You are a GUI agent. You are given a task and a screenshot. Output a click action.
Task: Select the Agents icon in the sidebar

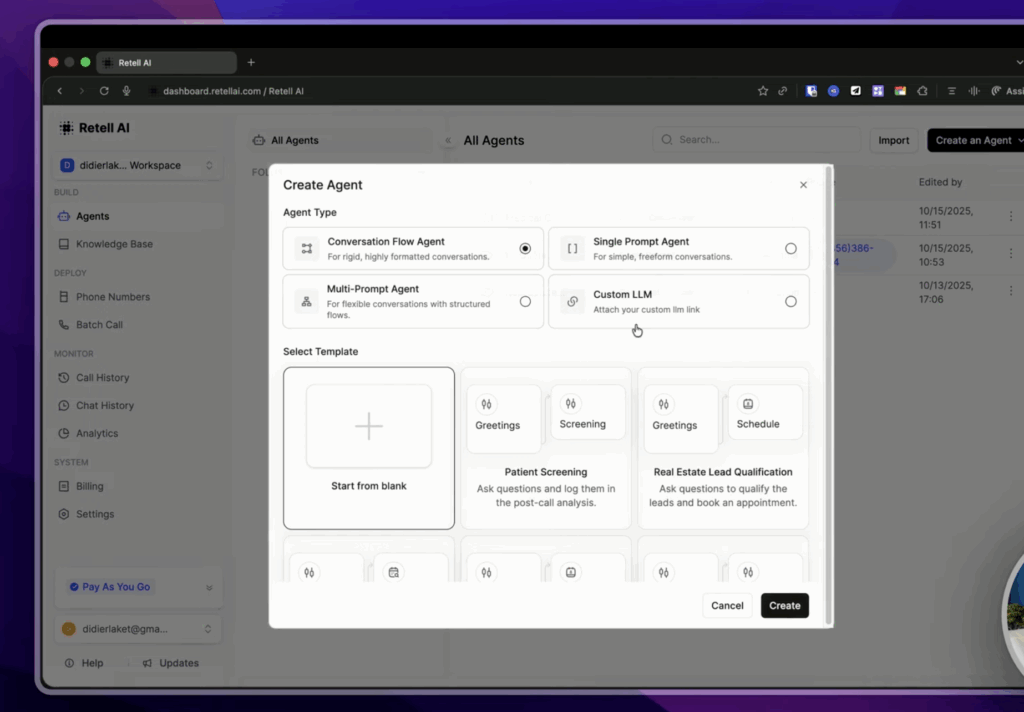pos(62,215)
